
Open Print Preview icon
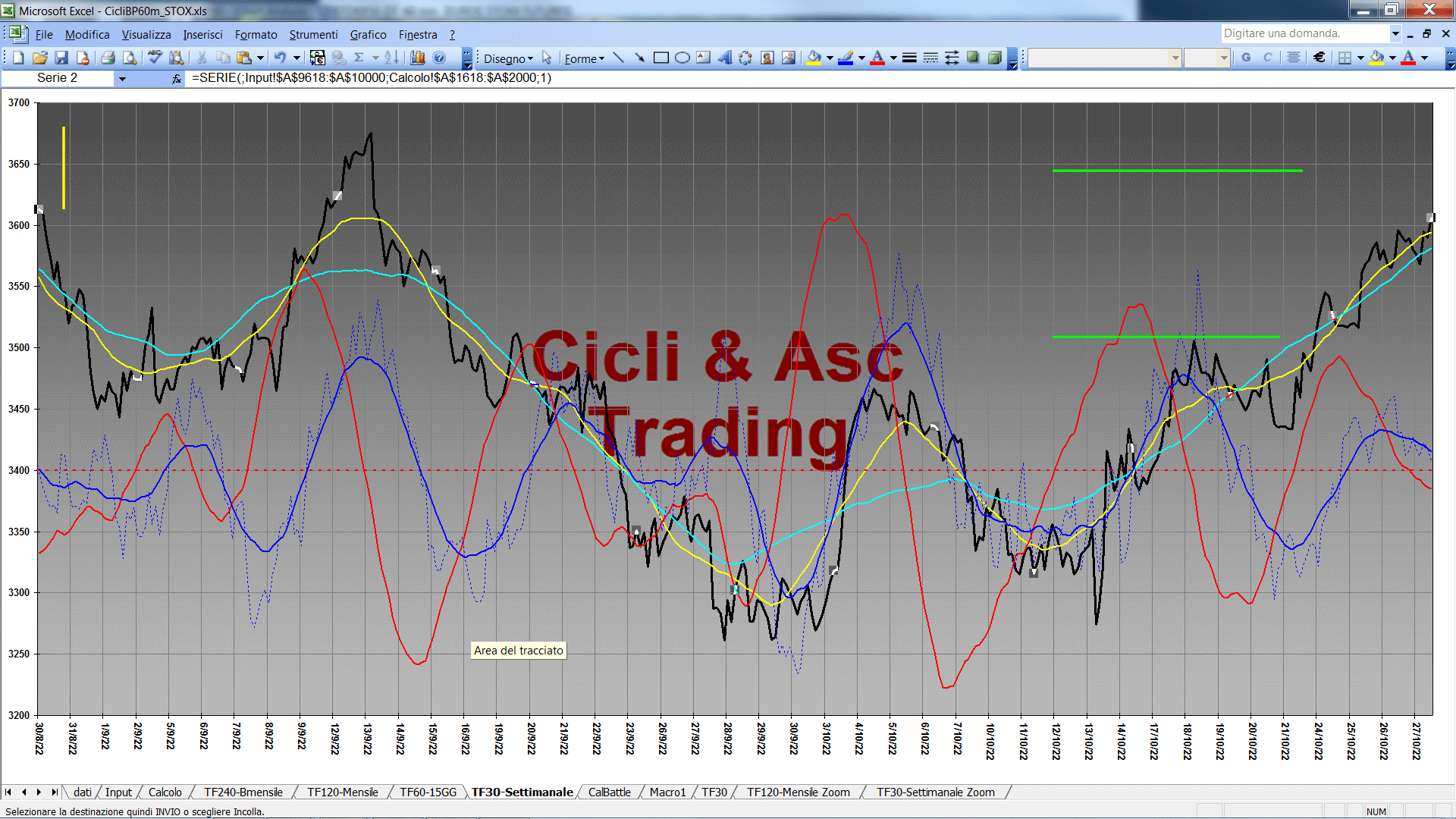point(130,58)
